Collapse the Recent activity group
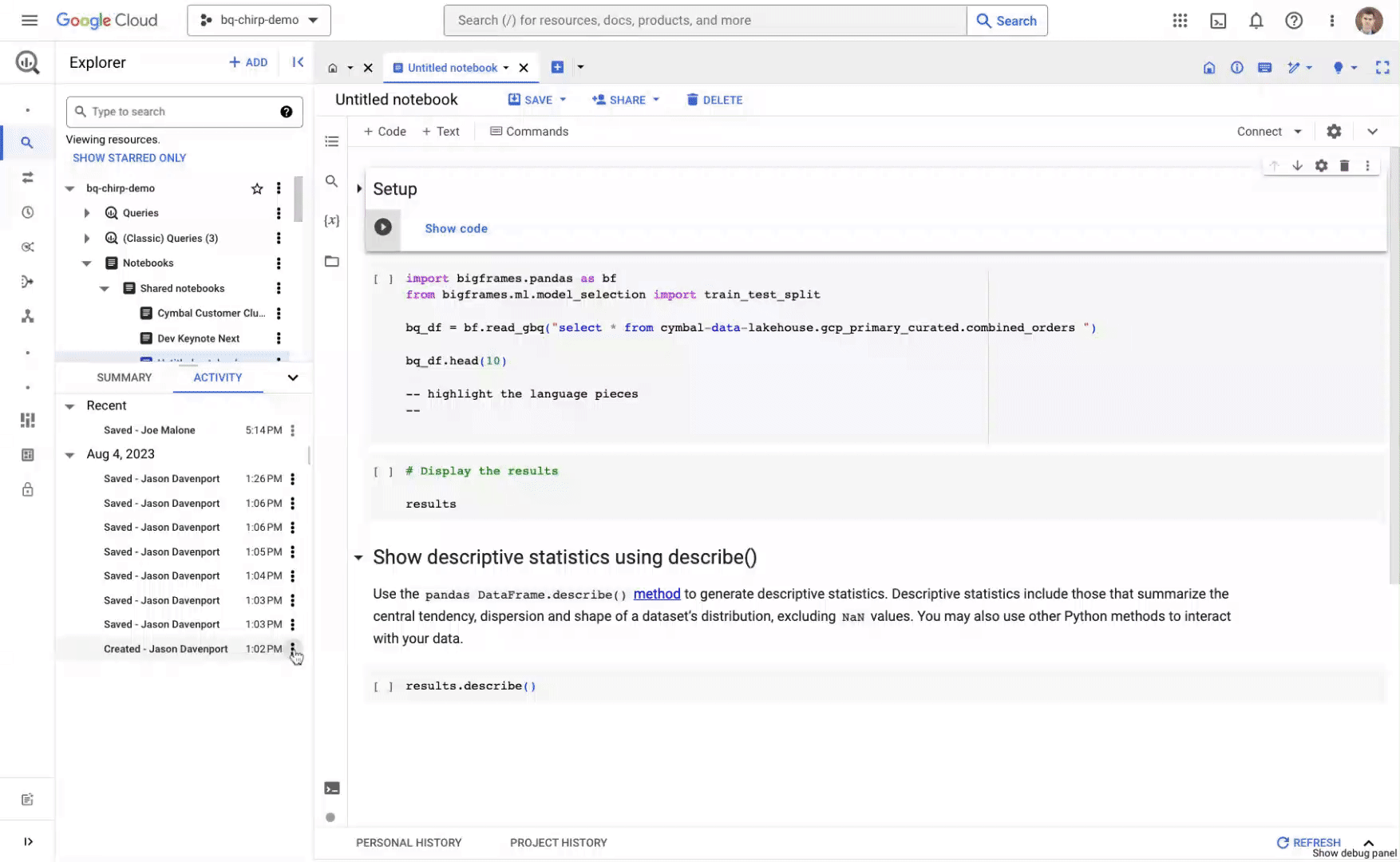Screen dimensions: 1400x862 (69, 406)
